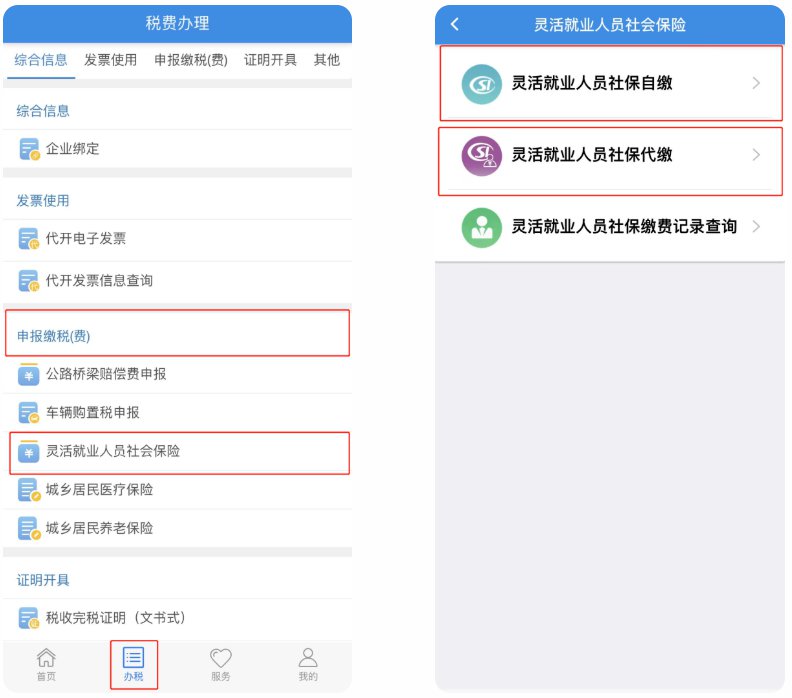Open 代开电子发票
The image size is (792, 698).
click(x=177, y=239)
